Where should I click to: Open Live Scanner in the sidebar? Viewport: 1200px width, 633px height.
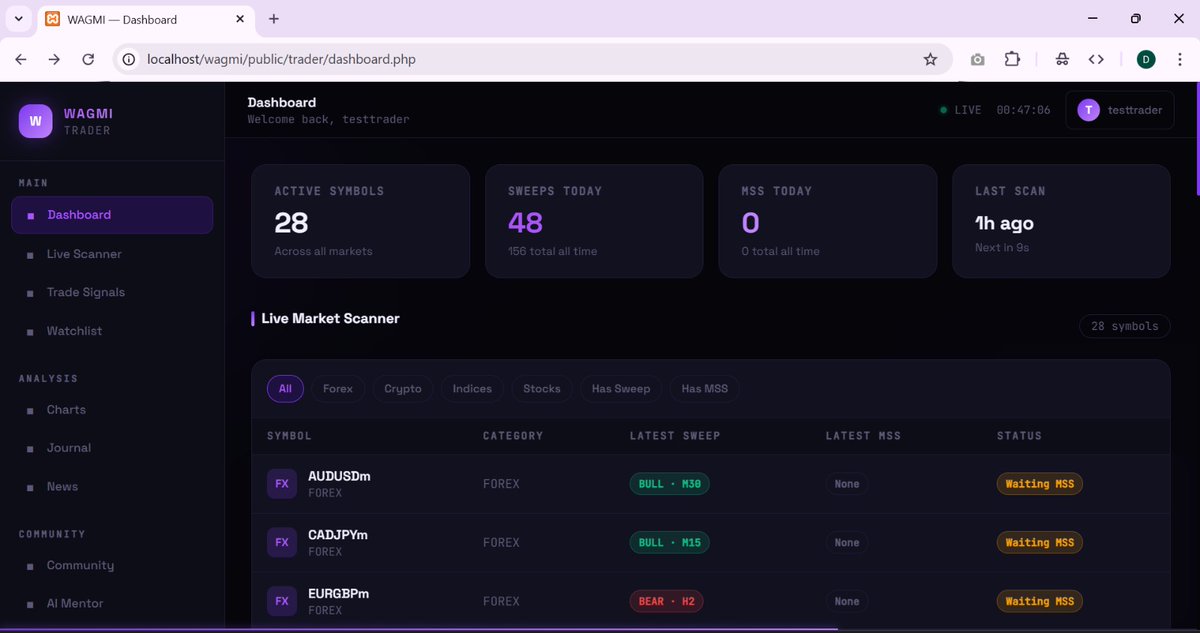tap(112, 254)
